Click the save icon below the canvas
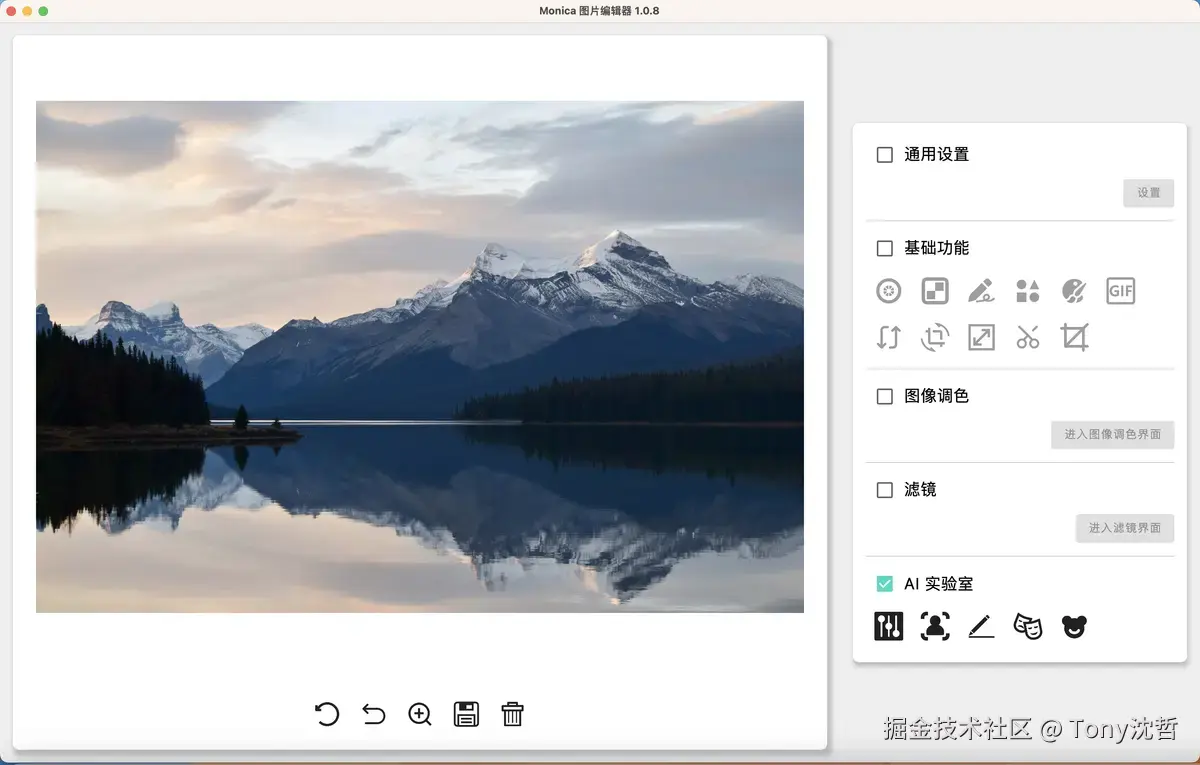 [466, 714]
